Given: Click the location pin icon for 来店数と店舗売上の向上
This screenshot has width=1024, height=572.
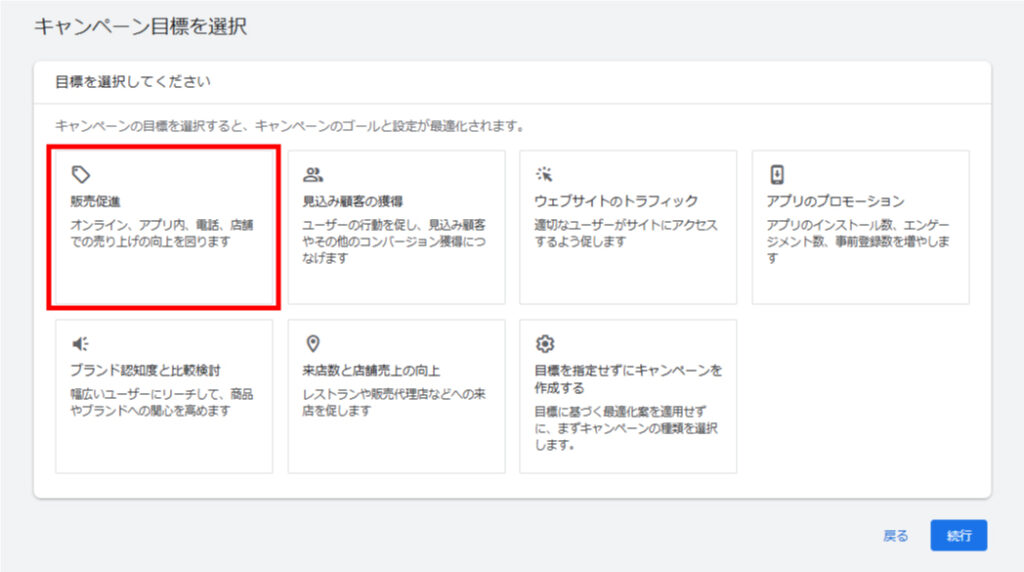Looking at the screenshot, I should (x=312, y=344).
